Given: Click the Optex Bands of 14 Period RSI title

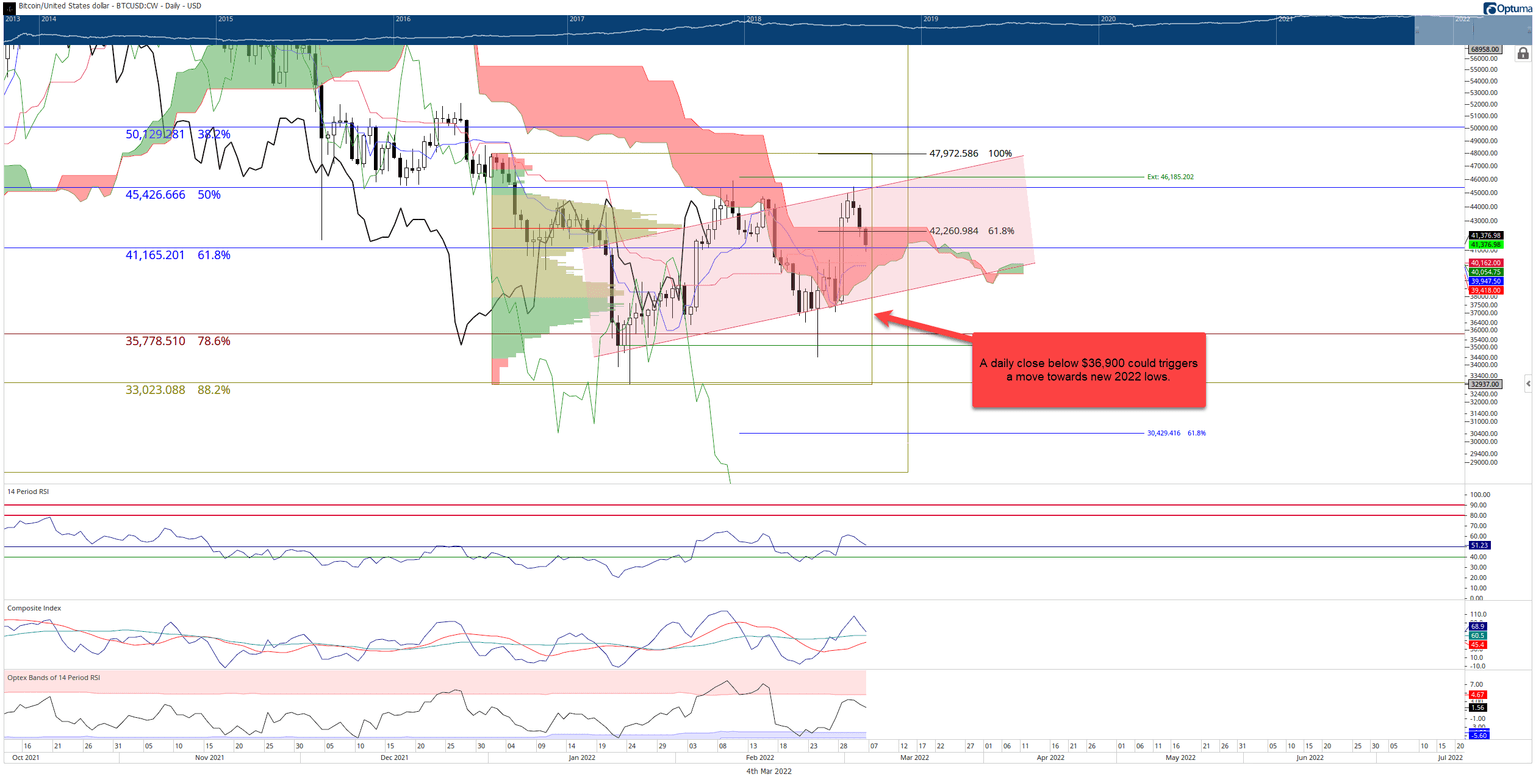Looking at the screenshot, I should pyautogui.click(x=53, y=678).
